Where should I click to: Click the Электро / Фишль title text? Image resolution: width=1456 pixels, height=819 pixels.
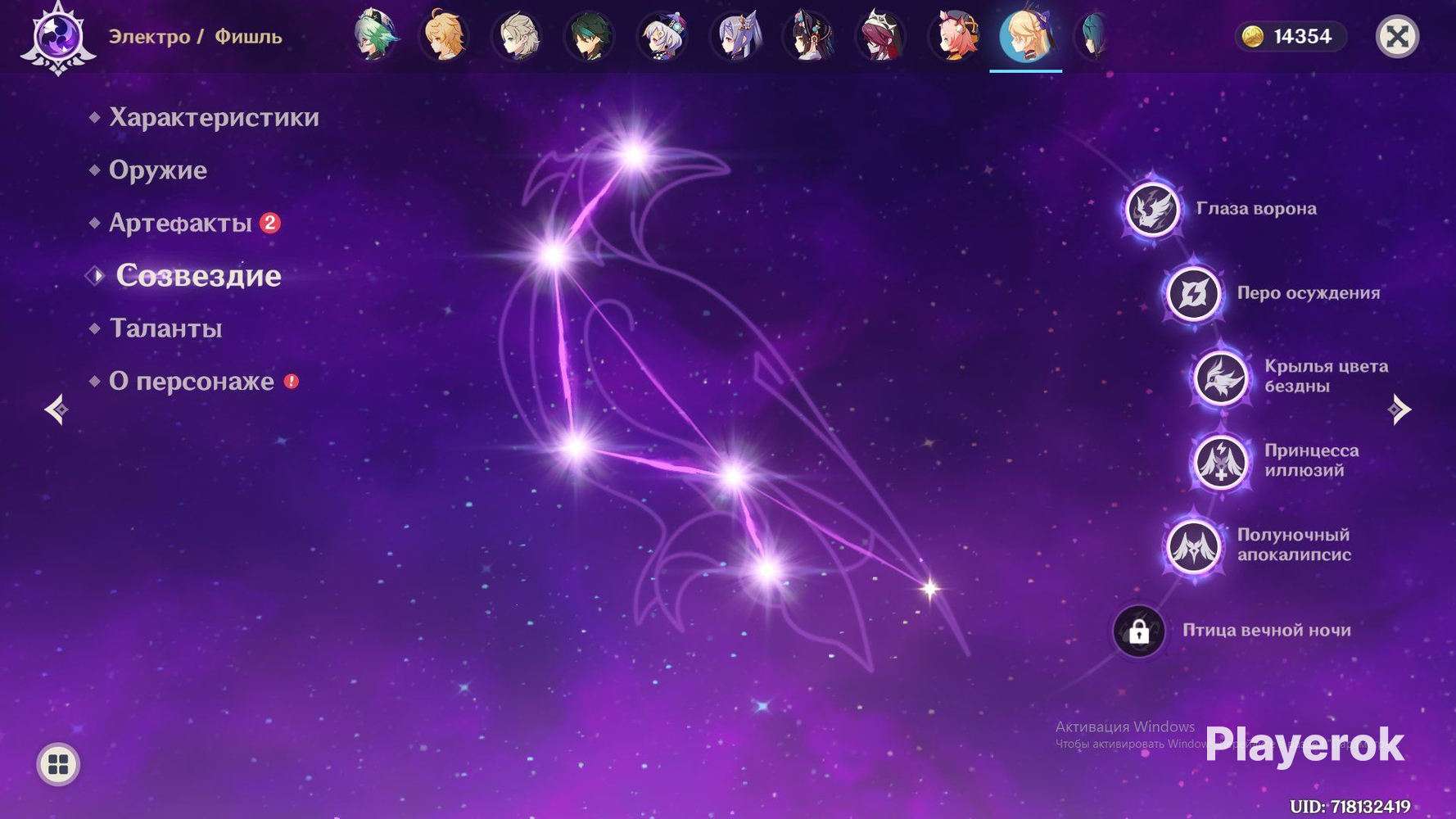tap(195, 37)
